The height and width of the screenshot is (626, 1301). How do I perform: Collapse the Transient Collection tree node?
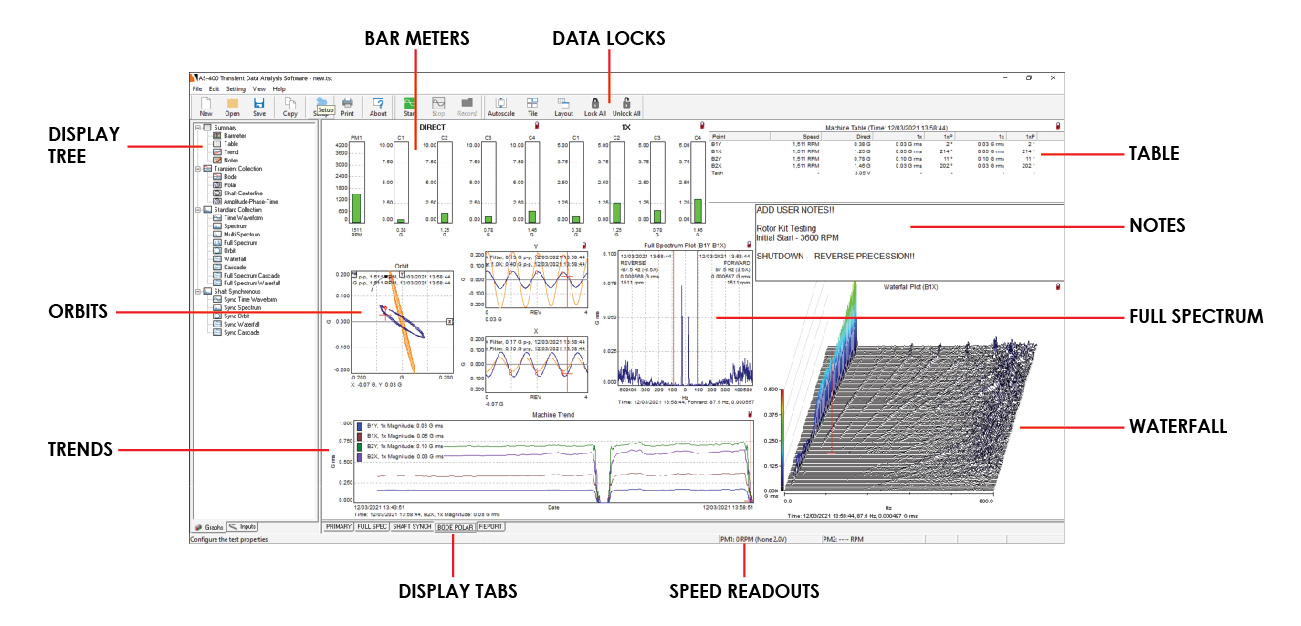(198, 168)
